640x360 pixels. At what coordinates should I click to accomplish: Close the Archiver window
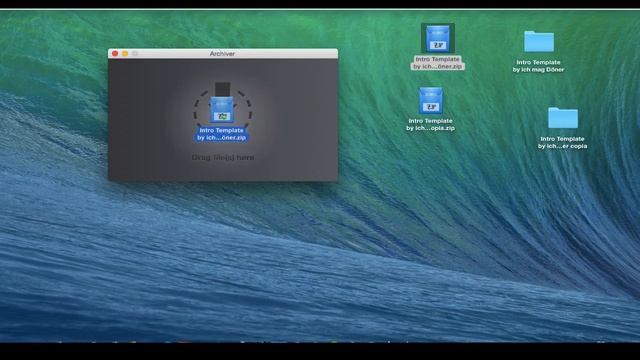tap(115, 53)
